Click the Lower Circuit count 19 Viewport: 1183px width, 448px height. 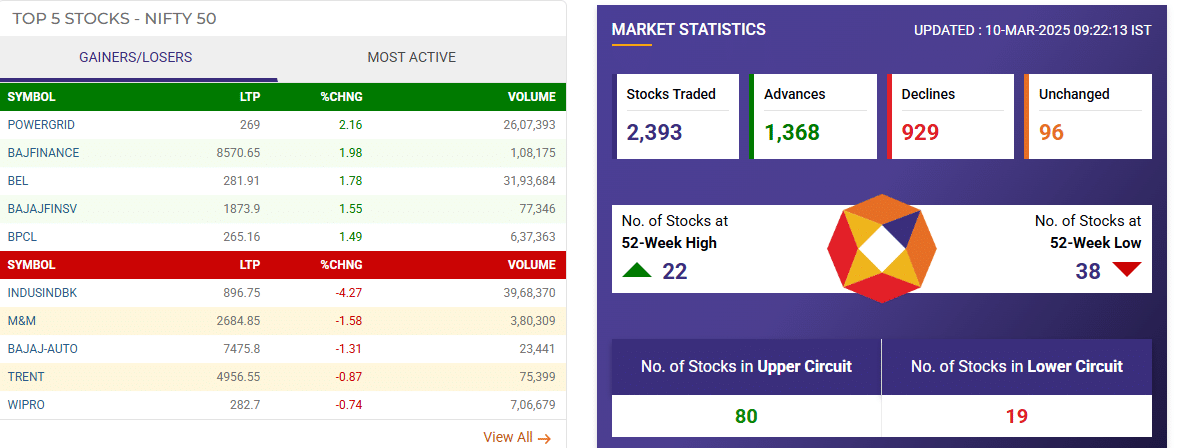coord(1016,416)
